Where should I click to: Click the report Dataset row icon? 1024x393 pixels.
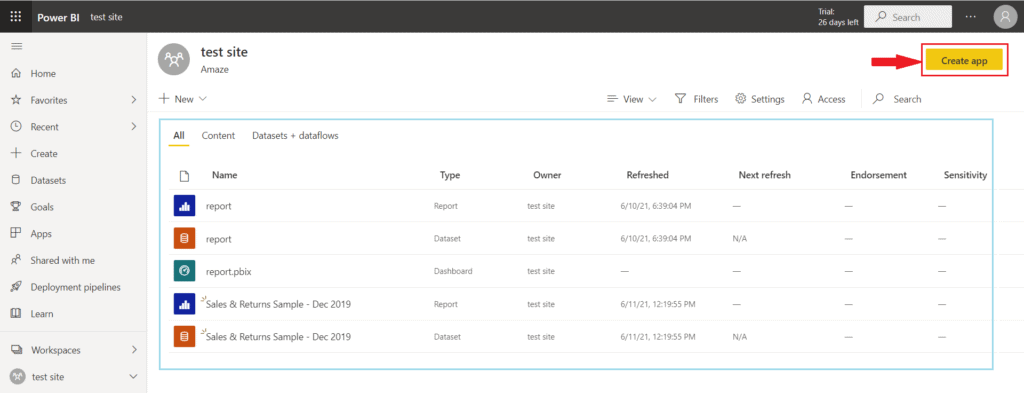184,238
